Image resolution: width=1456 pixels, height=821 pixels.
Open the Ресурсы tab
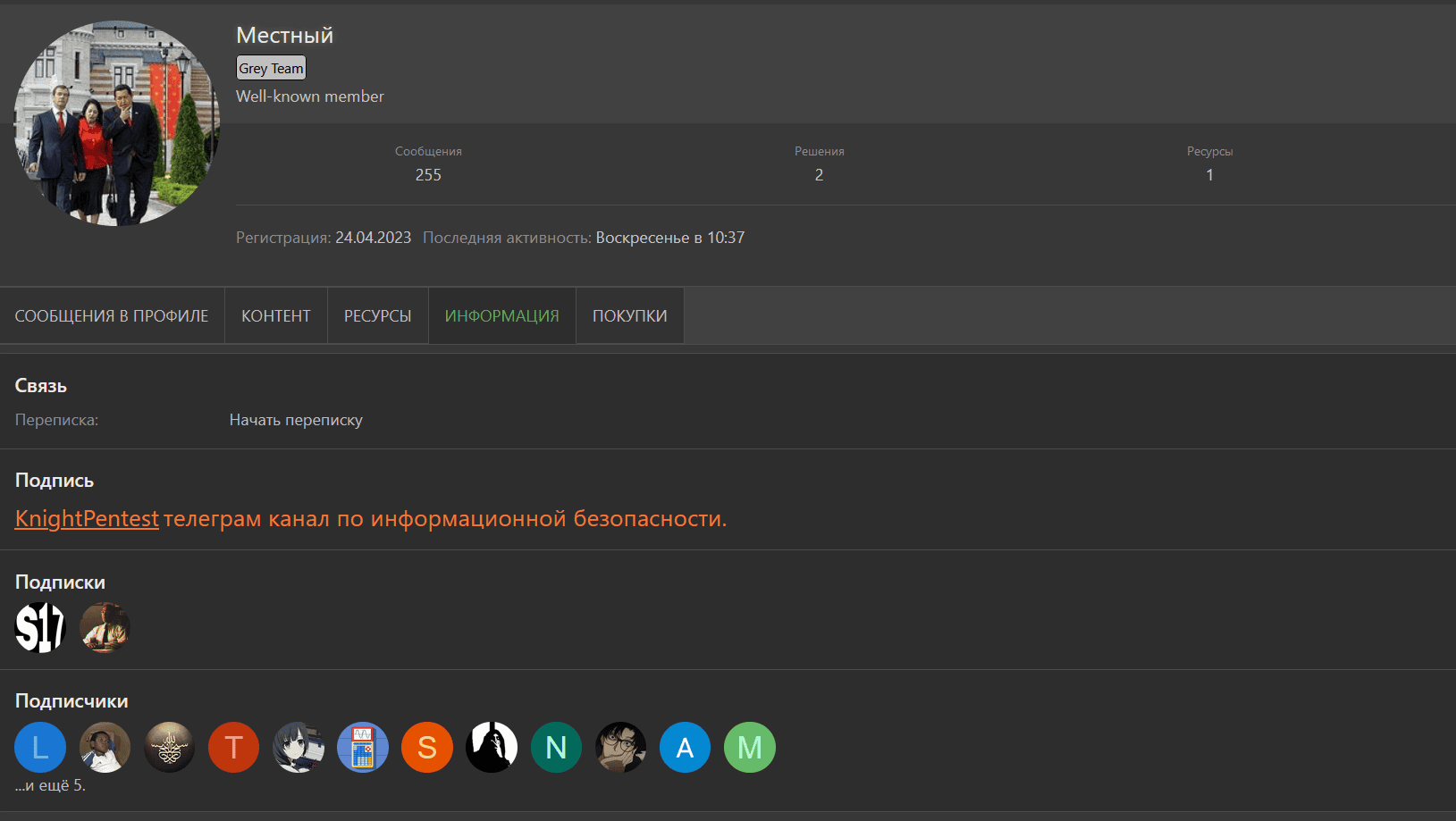[378, 315]
